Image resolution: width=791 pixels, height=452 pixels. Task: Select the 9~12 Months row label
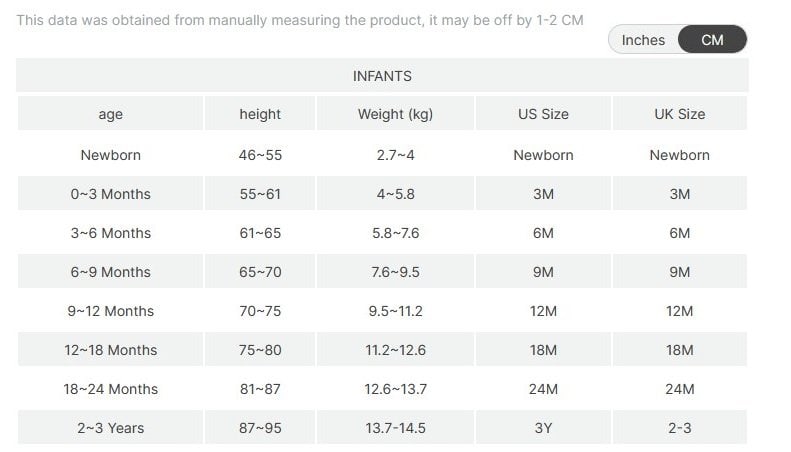point(111,311)
